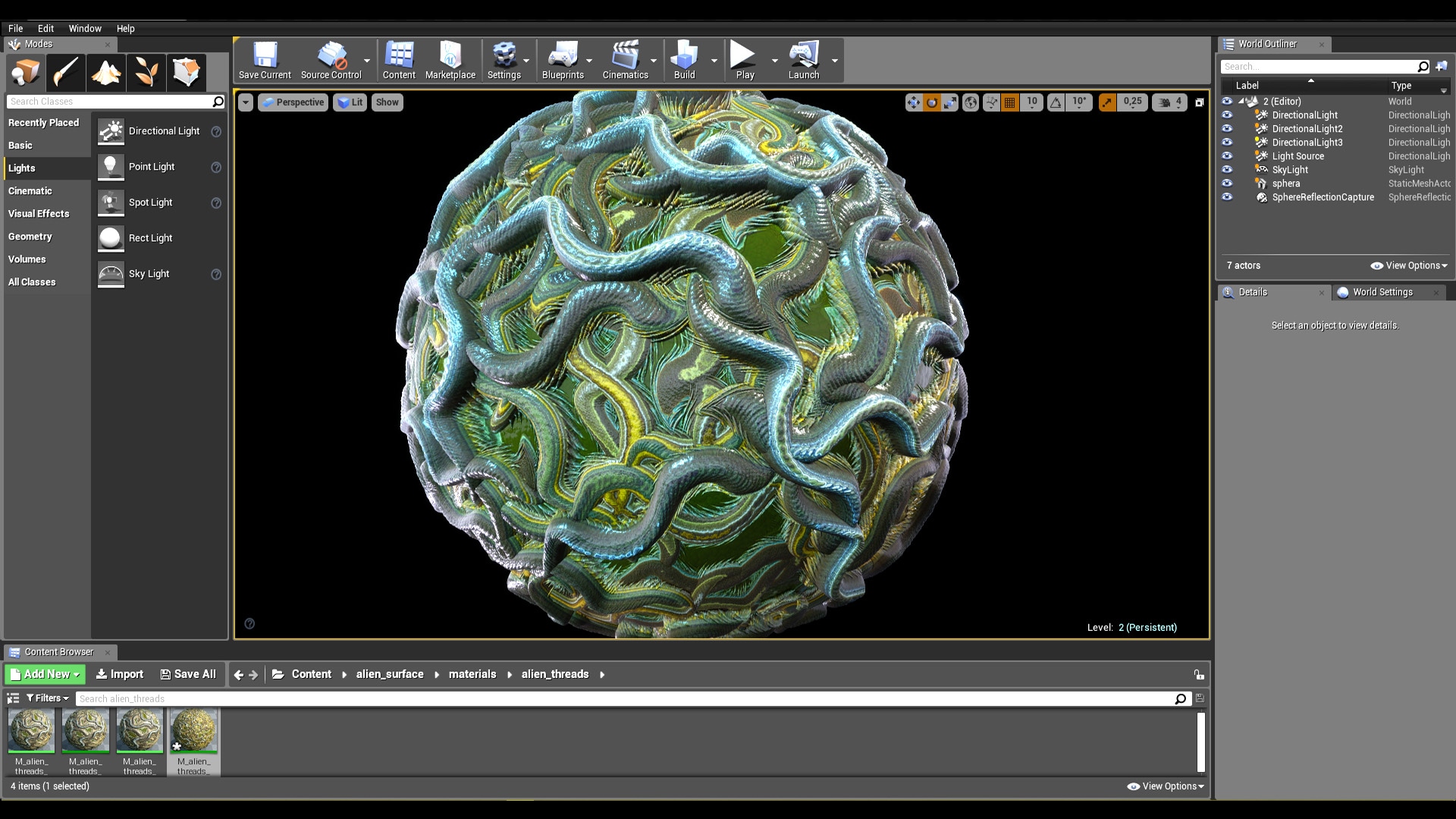The width and height of the screenshot is (1456, 819).
Task: Open the Lit view mode dropdown
Action: [350, 102]
